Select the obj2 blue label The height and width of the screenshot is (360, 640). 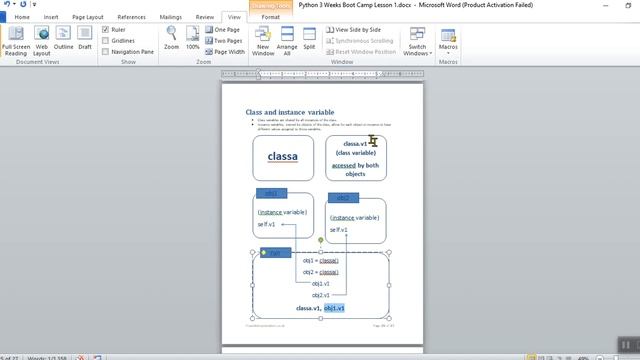(x=343, y=198)
